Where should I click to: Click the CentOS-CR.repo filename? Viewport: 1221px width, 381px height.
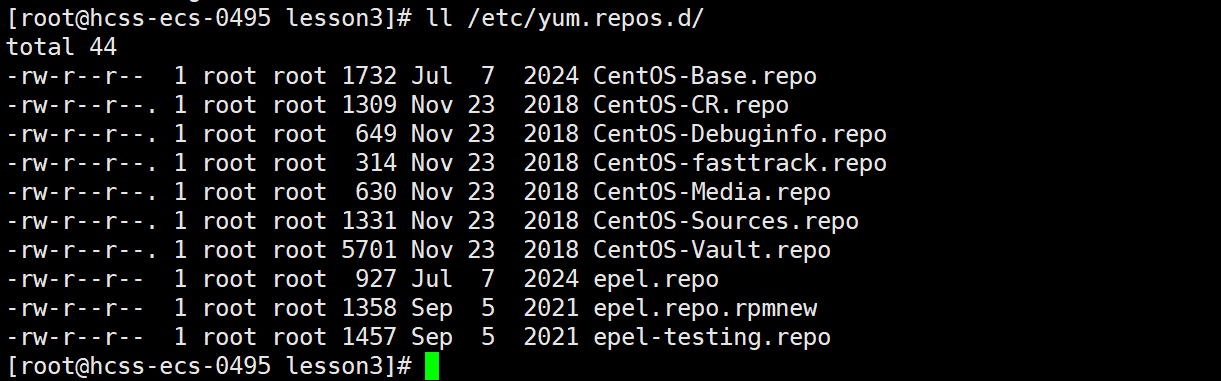click(690, 105)
